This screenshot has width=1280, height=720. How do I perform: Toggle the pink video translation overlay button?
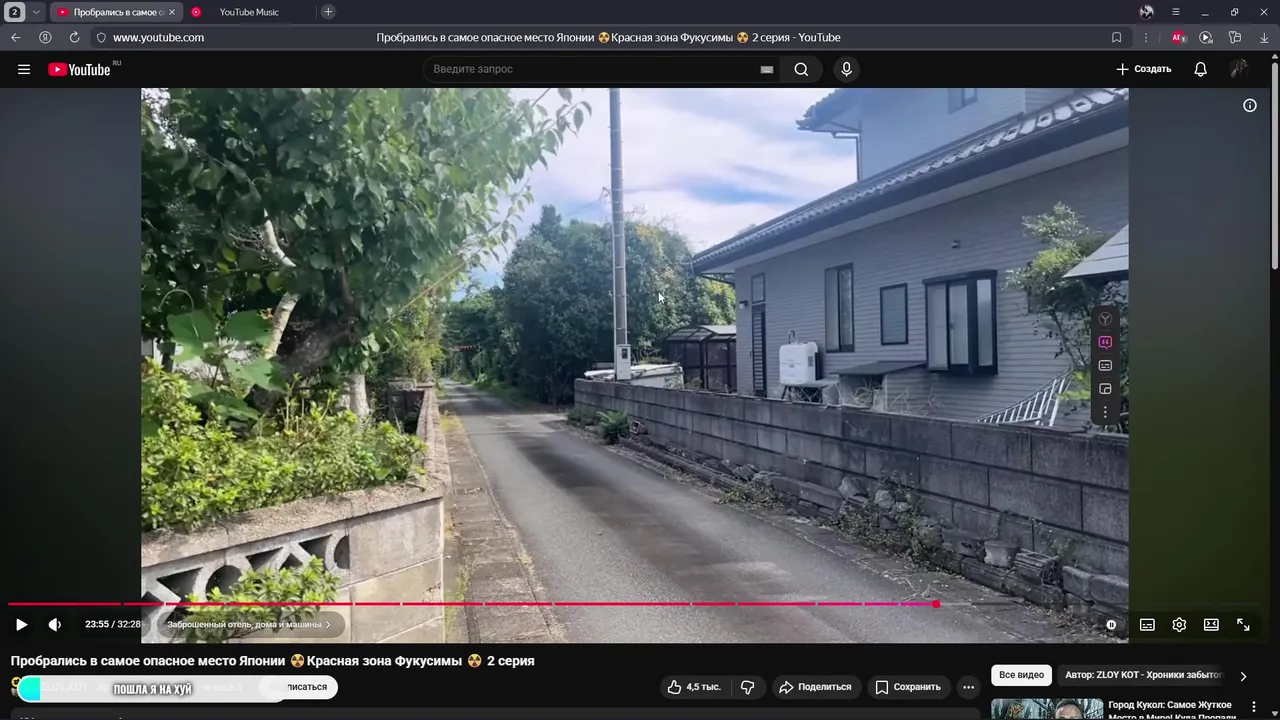point(1105,342)
